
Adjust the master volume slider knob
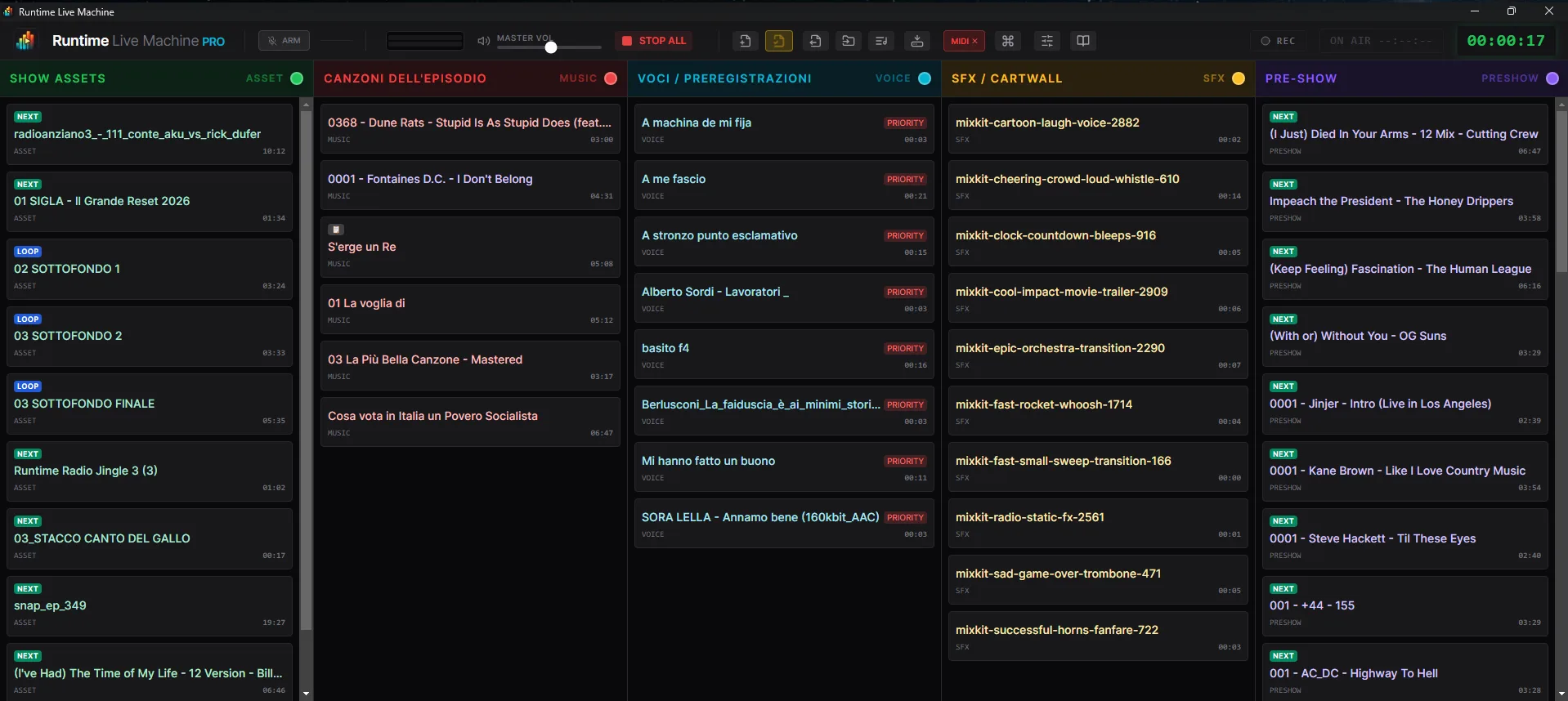(551, 47)
